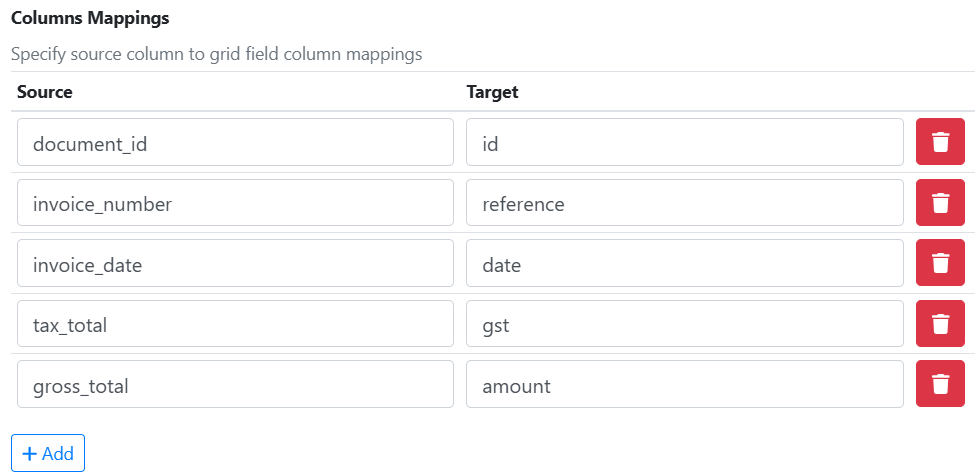Delete the invoice_number mapping row
The image size is (975, 475).
940,203
